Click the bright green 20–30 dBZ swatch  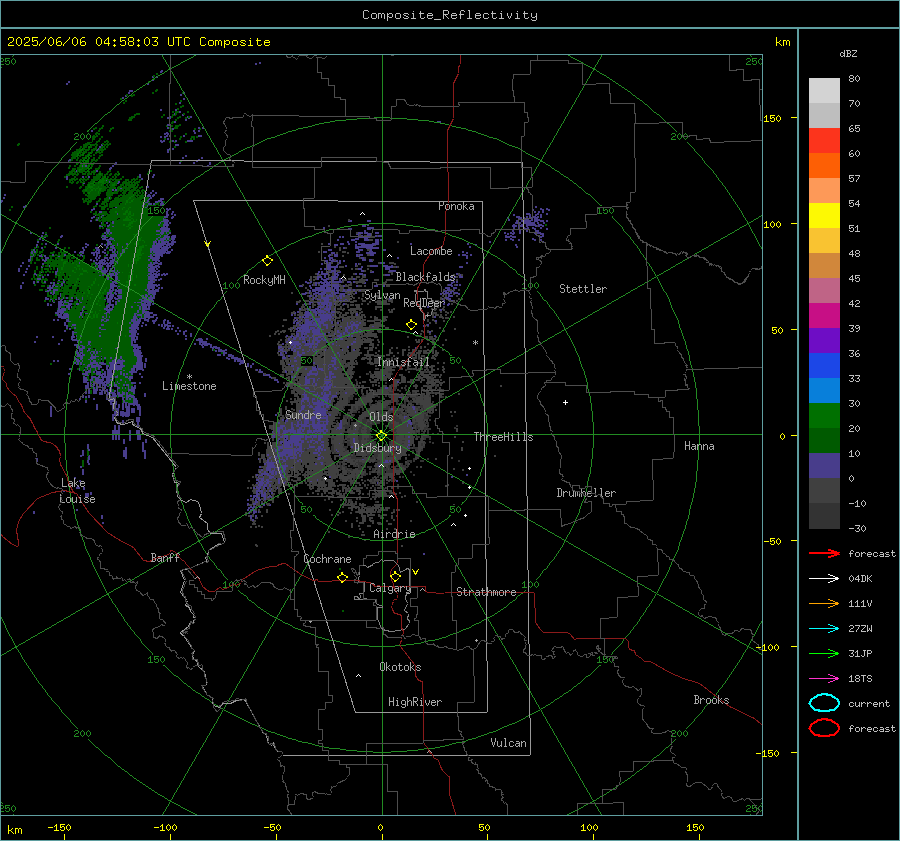pyautogui.click(x=824, y=416)
